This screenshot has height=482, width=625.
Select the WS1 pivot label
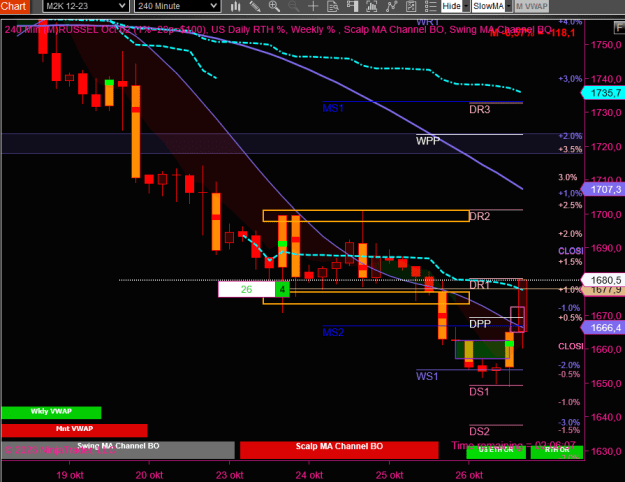[x=427, y=376]
